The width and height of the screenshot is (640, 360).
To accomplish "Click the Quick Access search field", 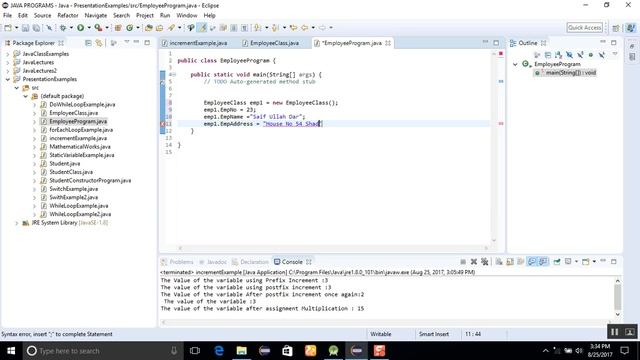I will [584, 27].
